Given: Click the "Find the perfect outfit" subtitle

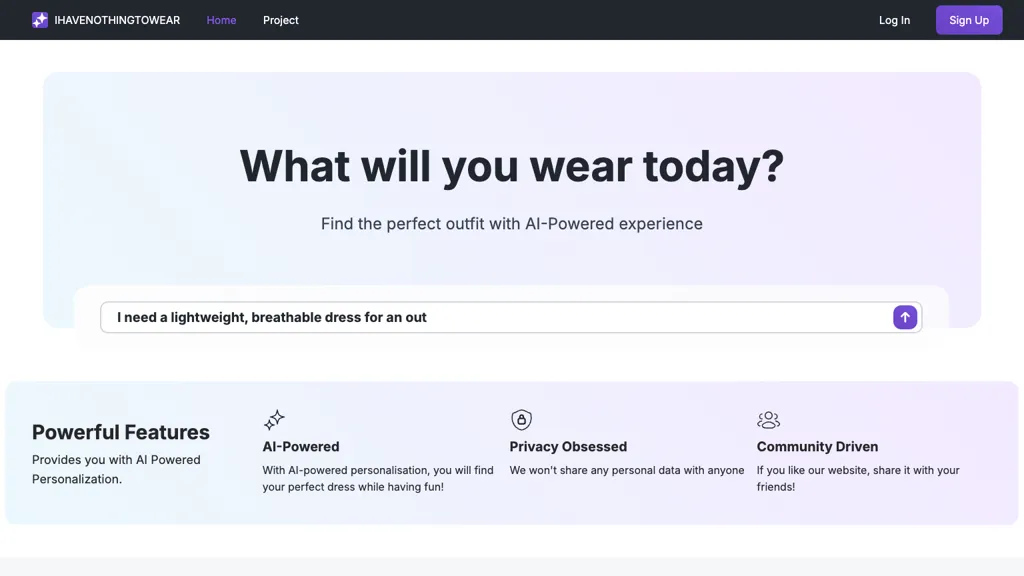Looking at the screenshot, I should click(512, 224).
